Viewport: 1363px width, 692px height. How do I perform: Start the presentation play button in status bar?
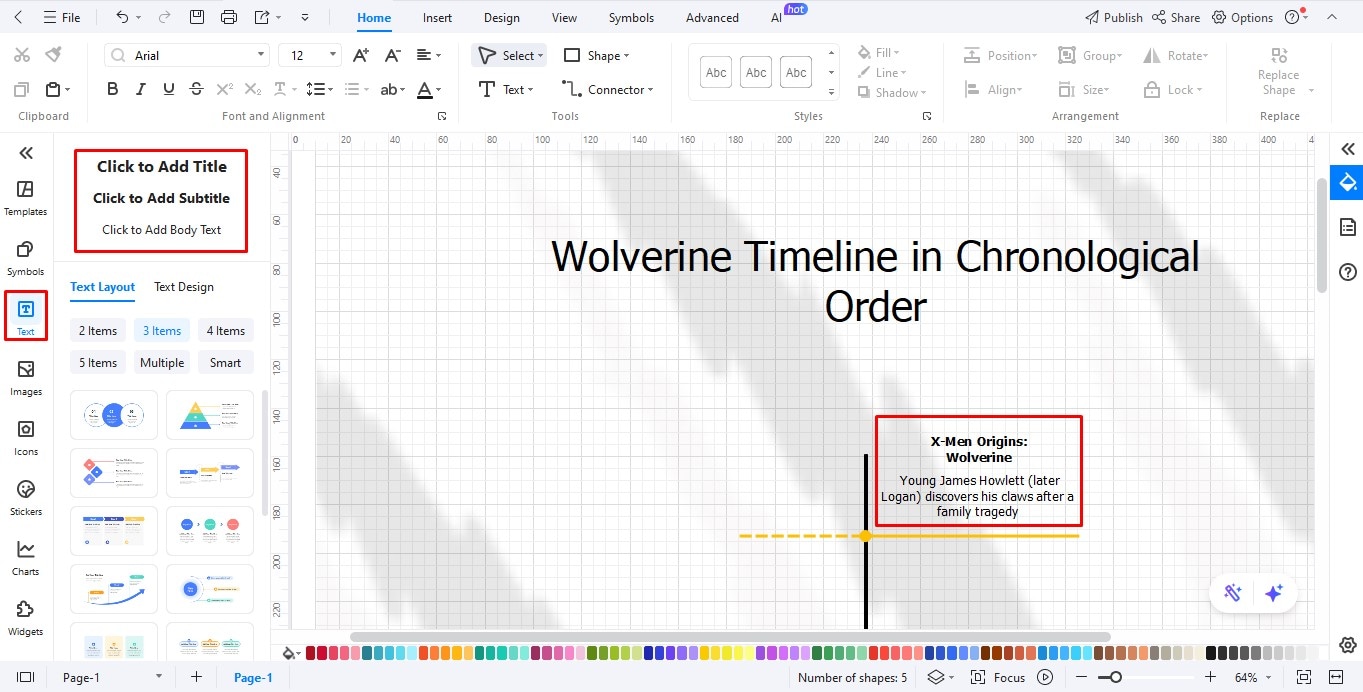(x=1045, y=677)
